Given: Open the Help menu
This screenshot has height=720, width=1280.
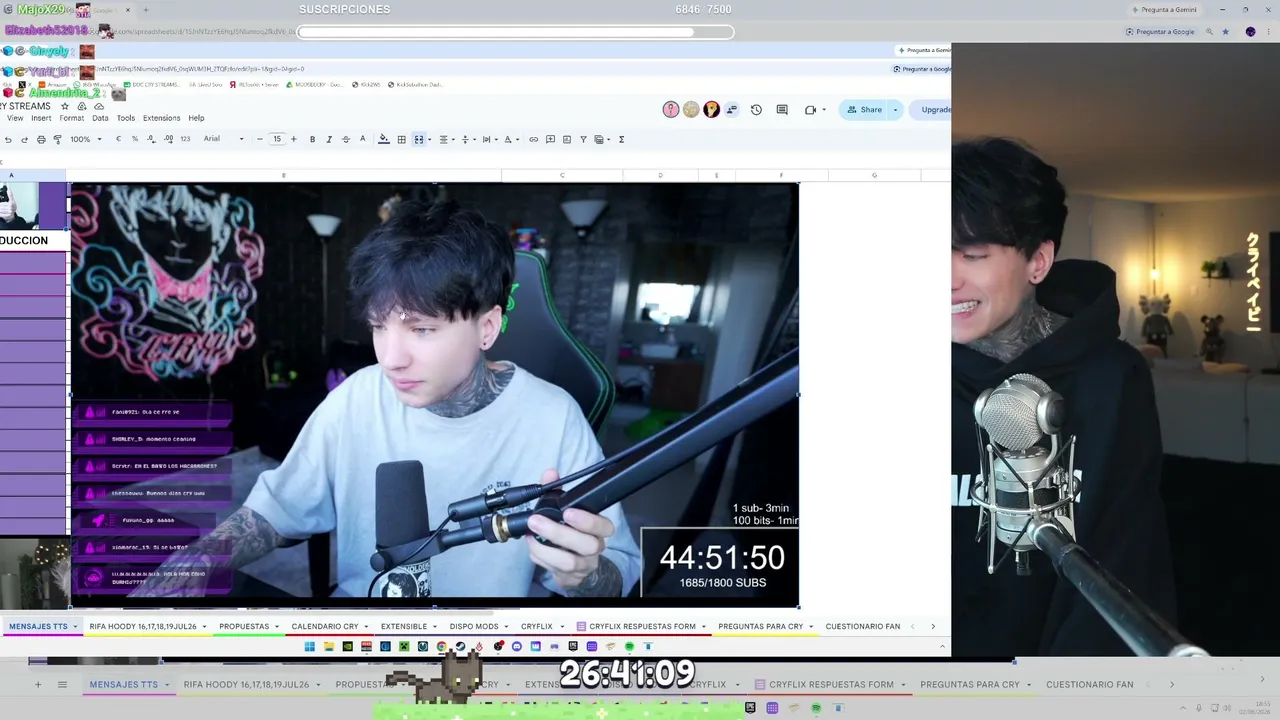Looking at the screenshot, I should pyautogui.click(x=196, y=118).
